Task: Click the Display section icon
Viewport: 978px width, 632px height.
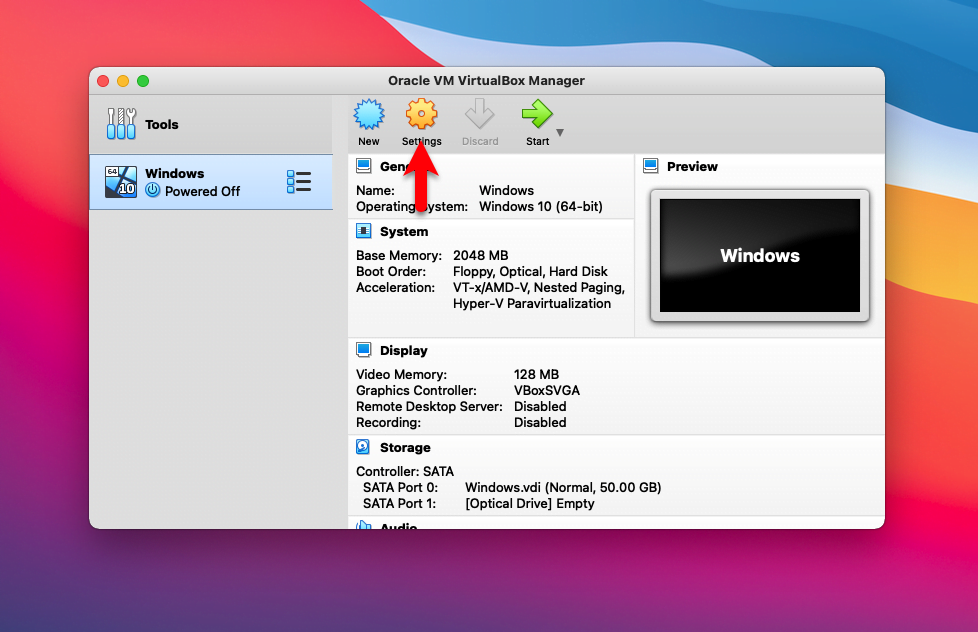Action: (363, 350)
